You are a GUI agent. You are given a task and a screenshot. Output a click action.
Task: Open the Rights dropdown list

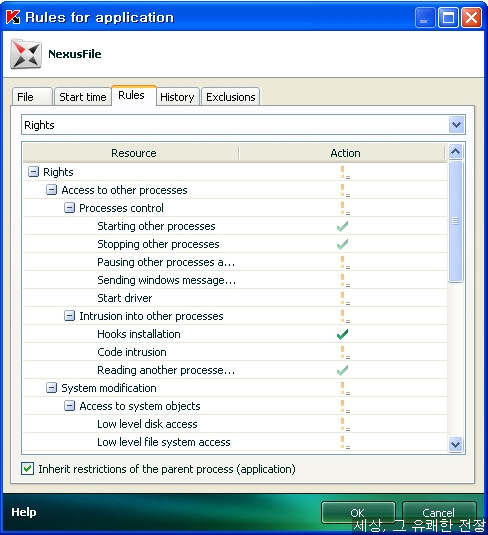[x=457, y=125]
